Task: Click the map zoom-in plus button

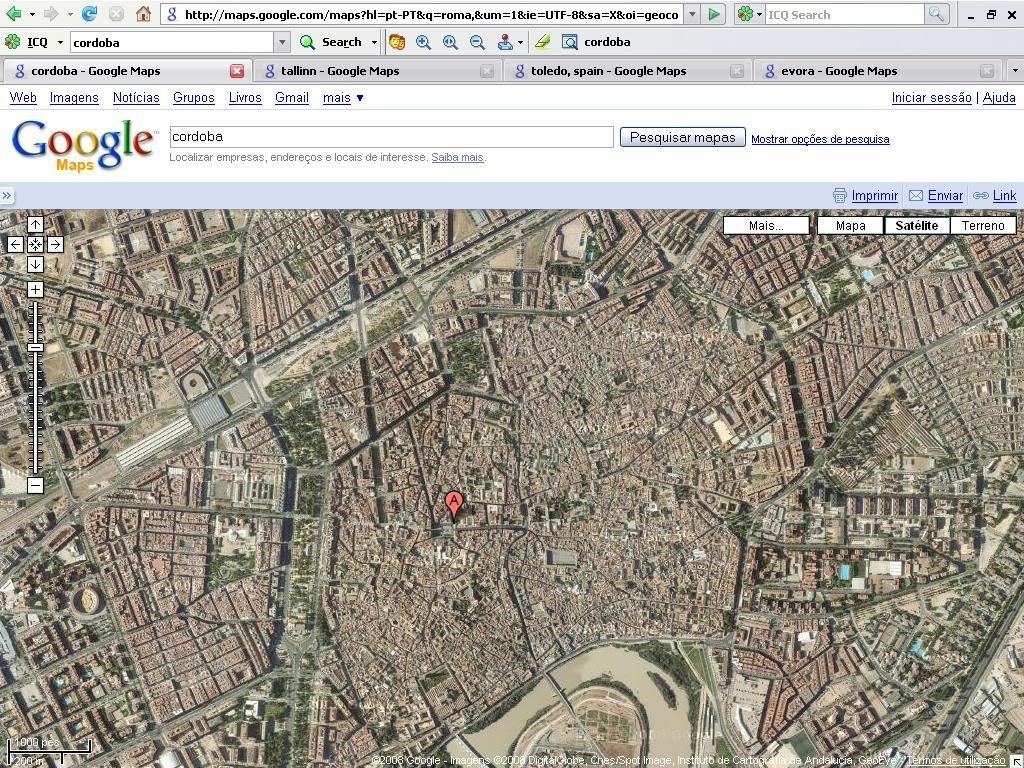Action: pos(35,290)
